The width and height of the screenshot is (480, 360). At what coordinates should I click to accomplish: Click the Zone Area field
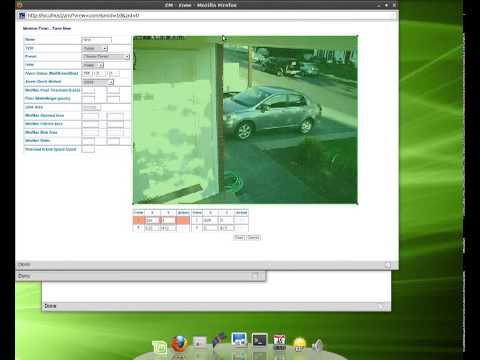pyautogui.click(x=91, y=107)
